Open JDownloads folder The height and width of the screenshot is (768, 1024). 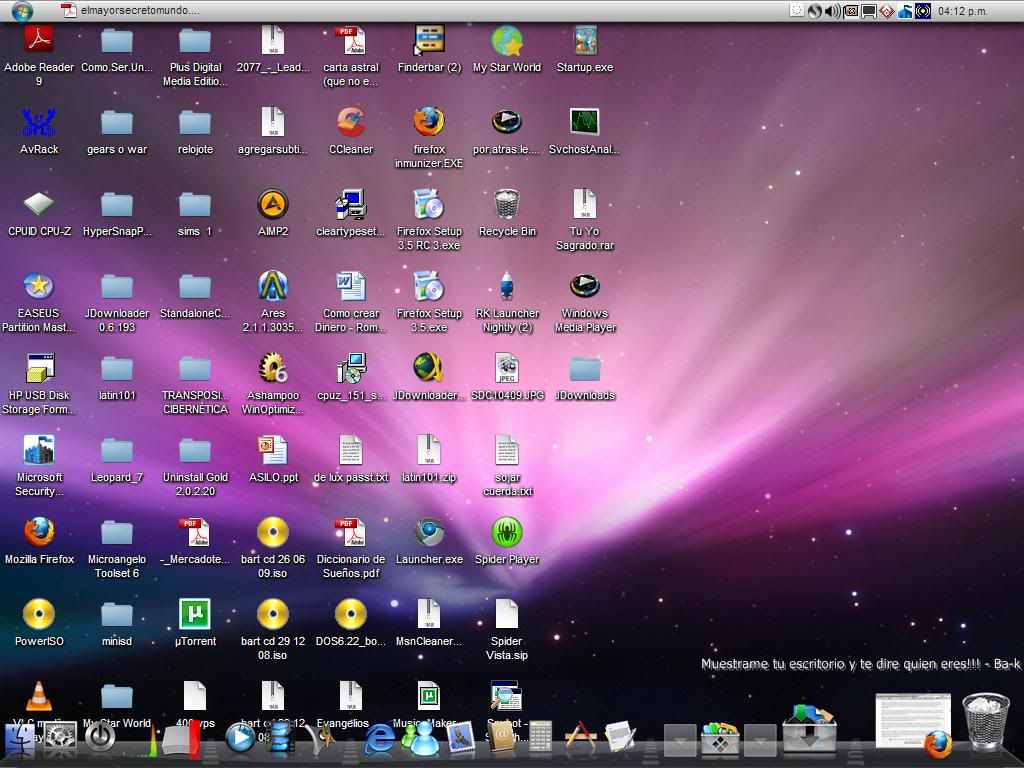tap(584, 368)
